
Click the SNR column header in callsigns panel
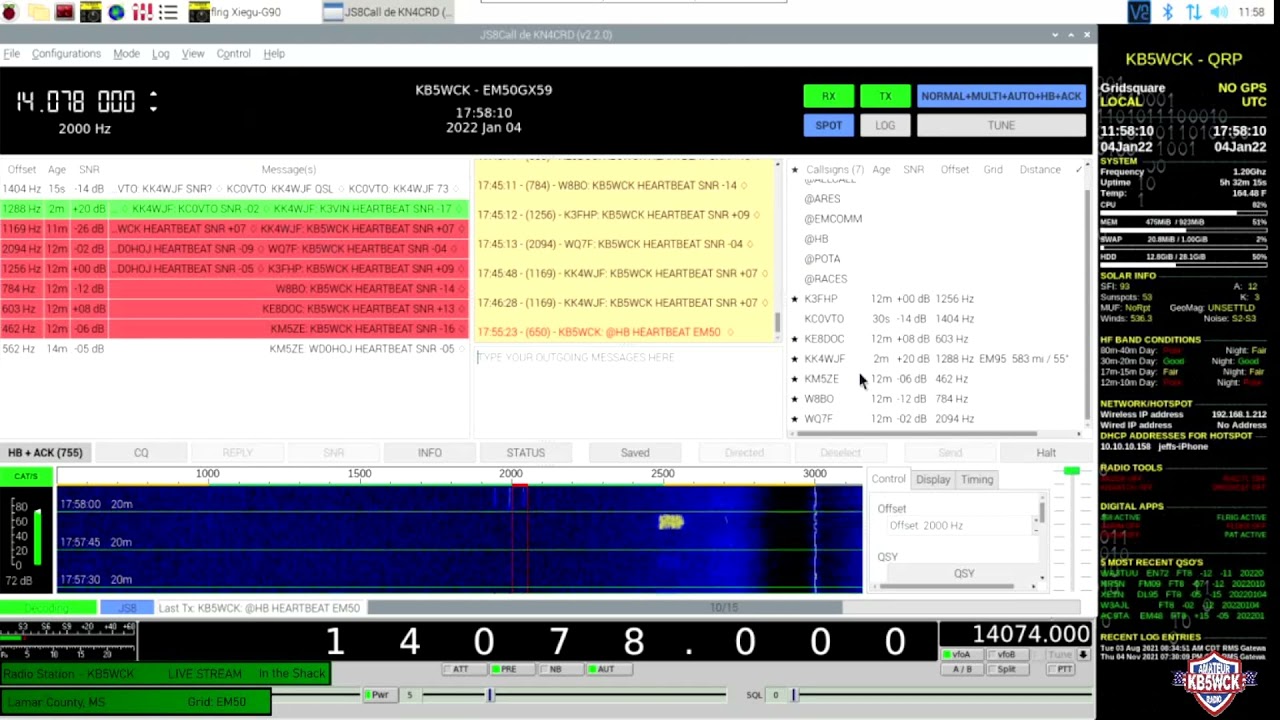(x=914, y=169)
